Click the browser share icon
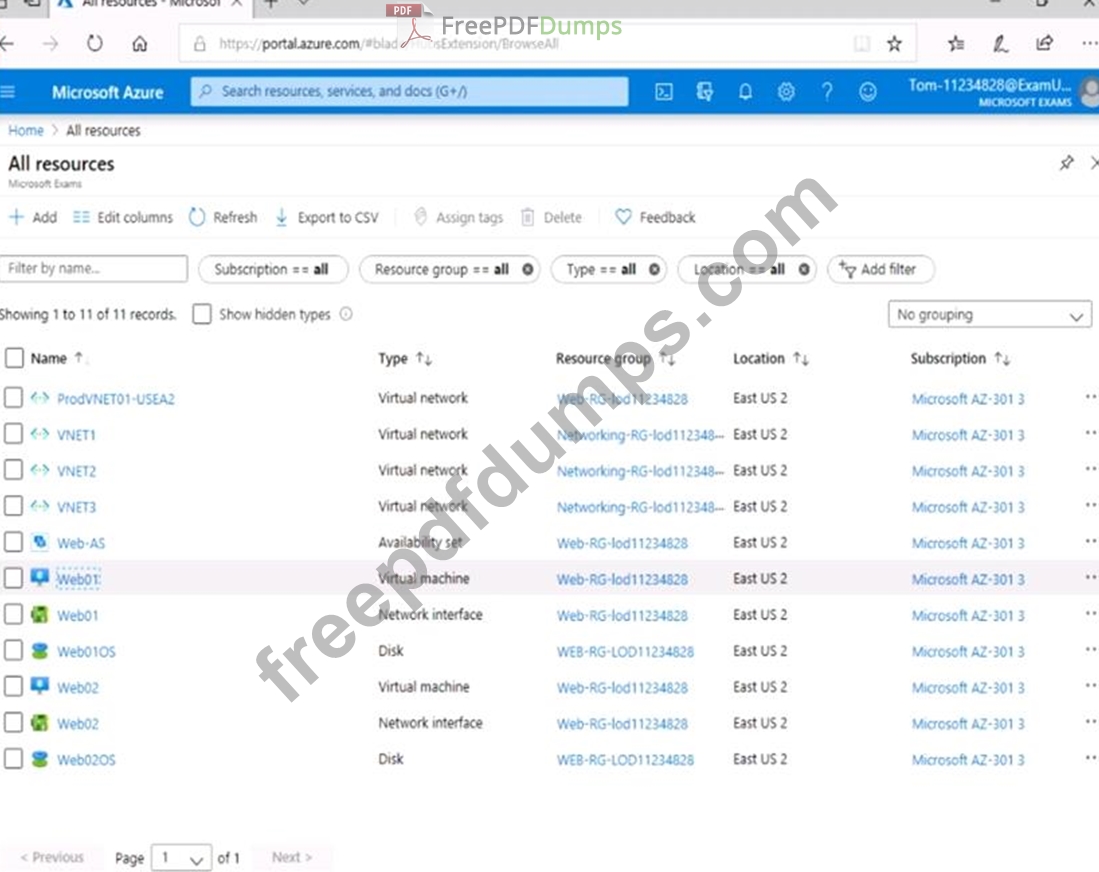1099x872 pixels. [x=1044, y=43]
